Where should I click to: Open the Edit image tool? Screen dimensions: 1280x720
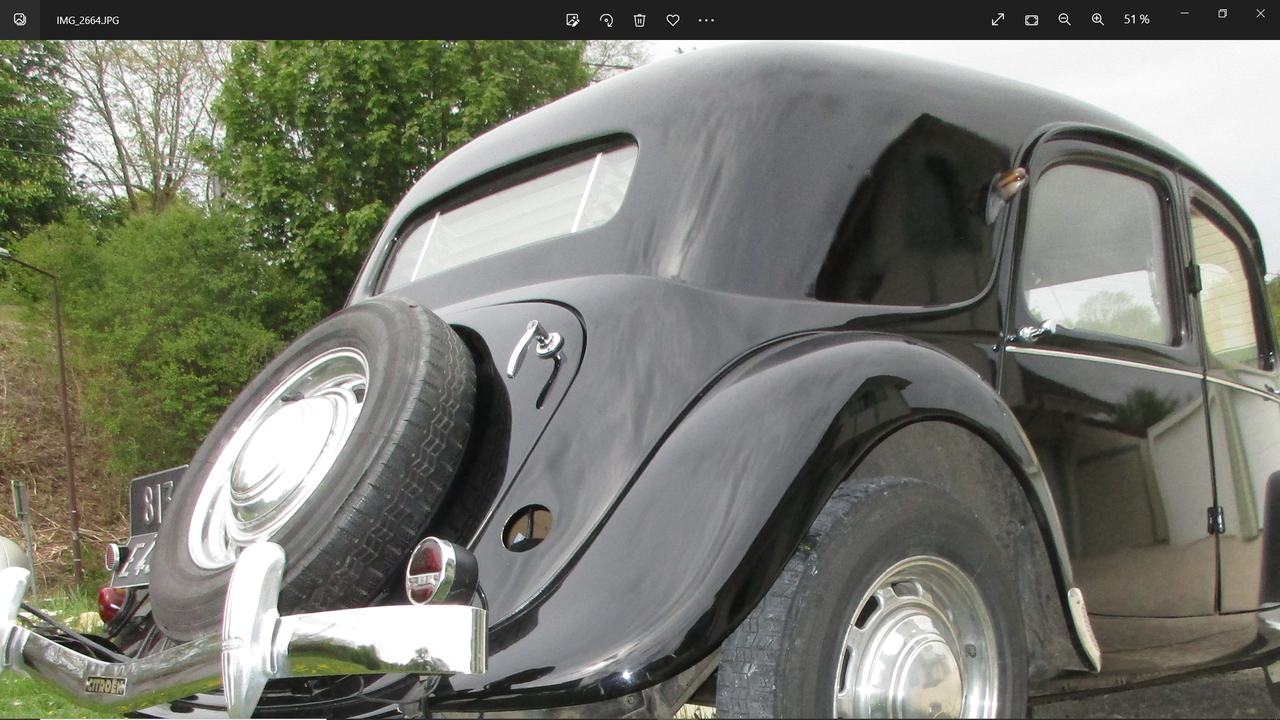pos(573,20)
